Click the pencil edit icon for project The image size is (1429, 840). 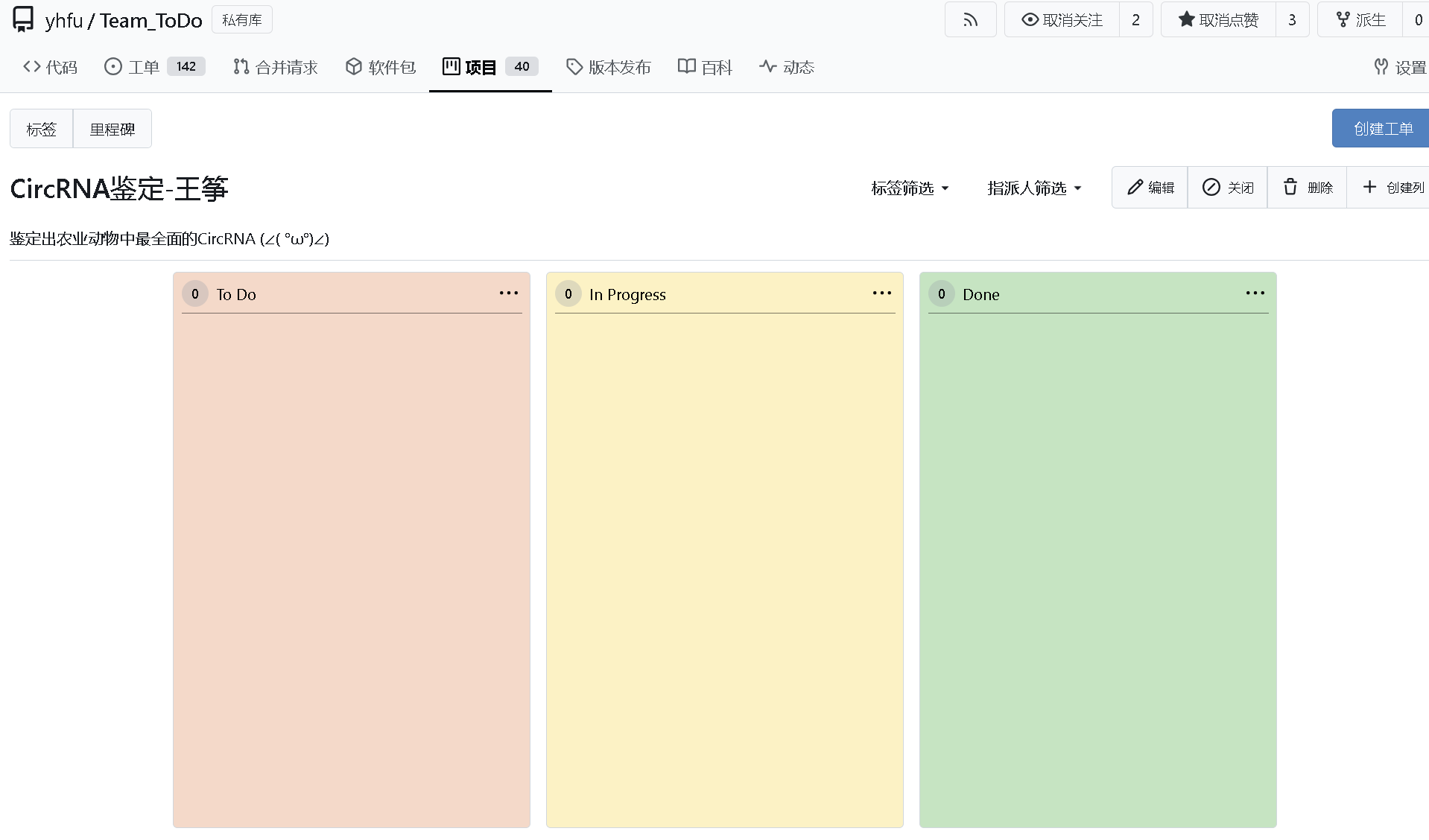tap(1135, 187)
